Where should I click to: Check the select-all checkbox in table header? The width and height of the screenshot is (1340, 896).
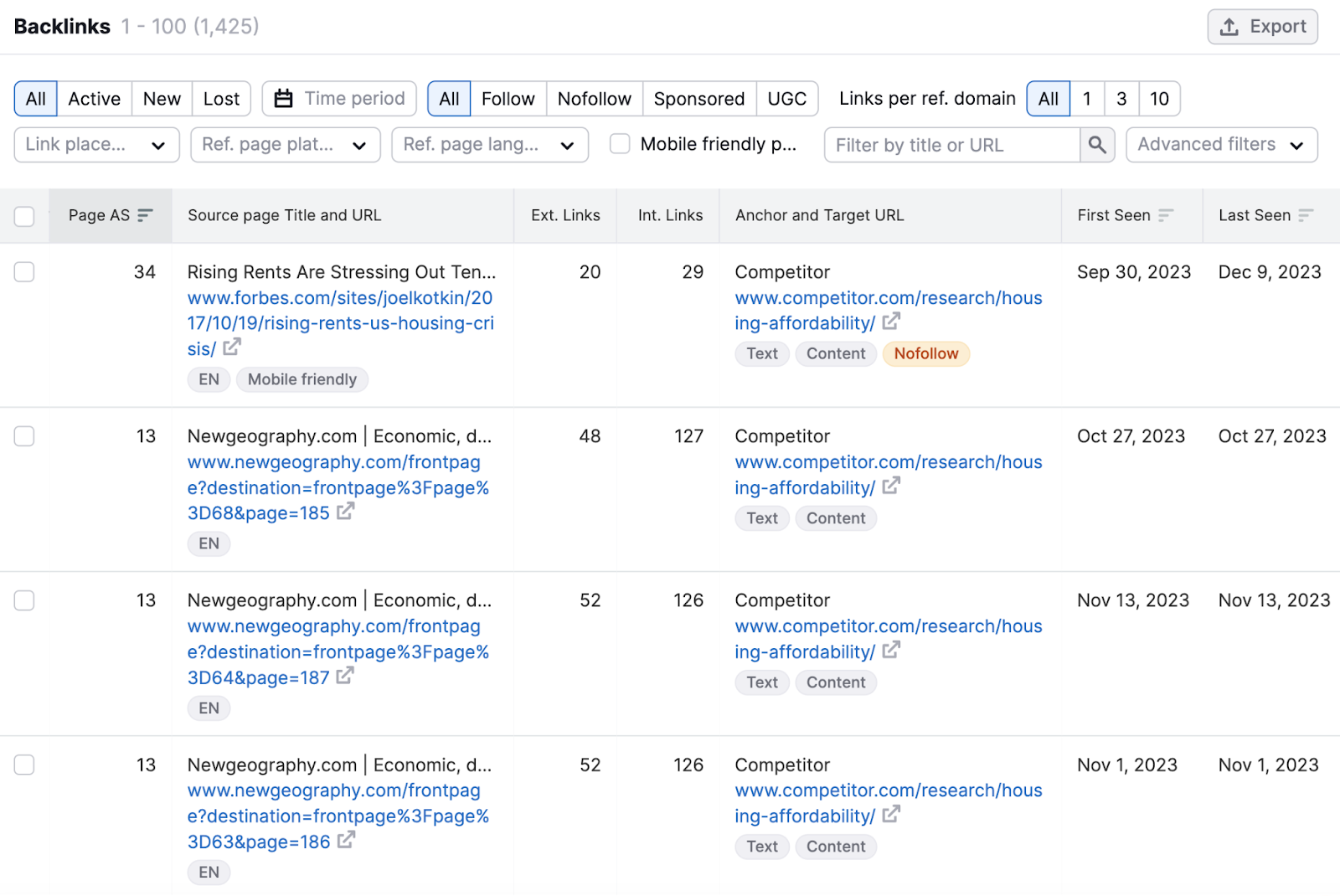point(24,216)
